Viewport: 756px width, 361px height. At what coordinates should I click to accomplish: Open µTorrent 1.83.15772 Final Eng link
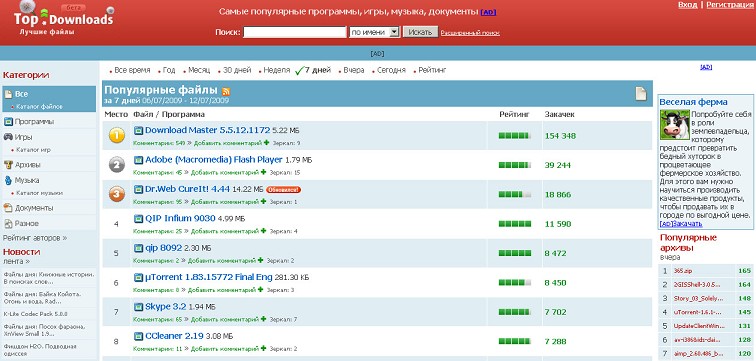point(209,277)
